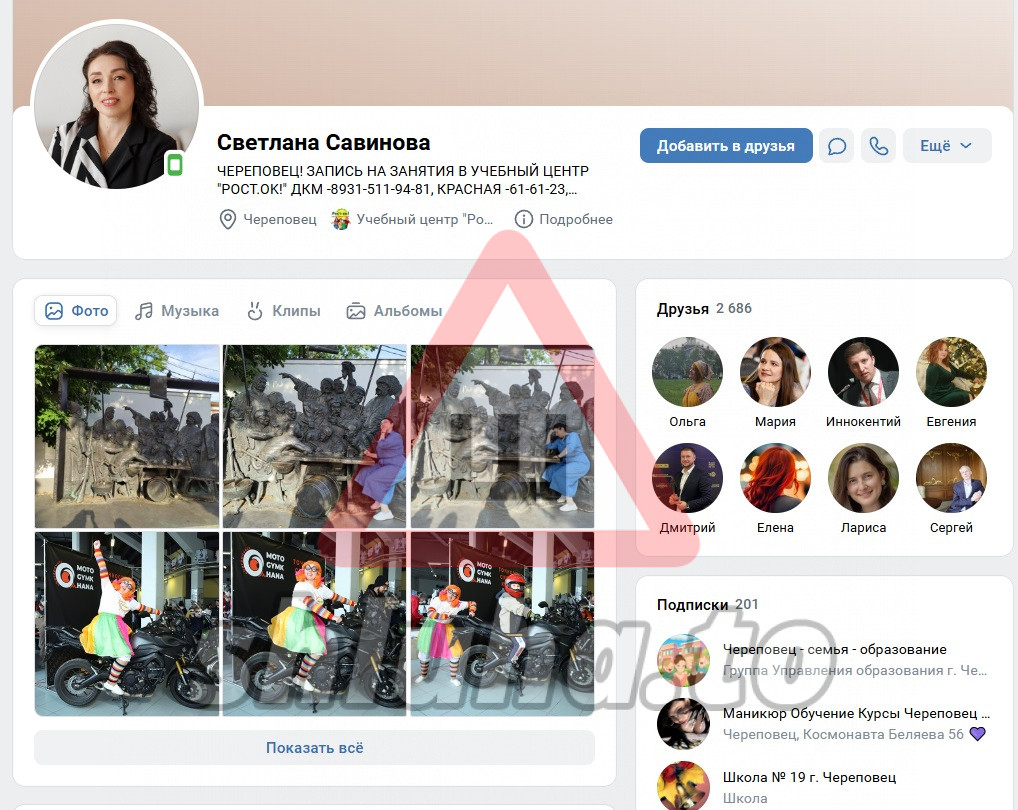The height and width of the screenshot is (810, 1018).
Task: Open Подробнее profile details
Action: tap(564, 219)
